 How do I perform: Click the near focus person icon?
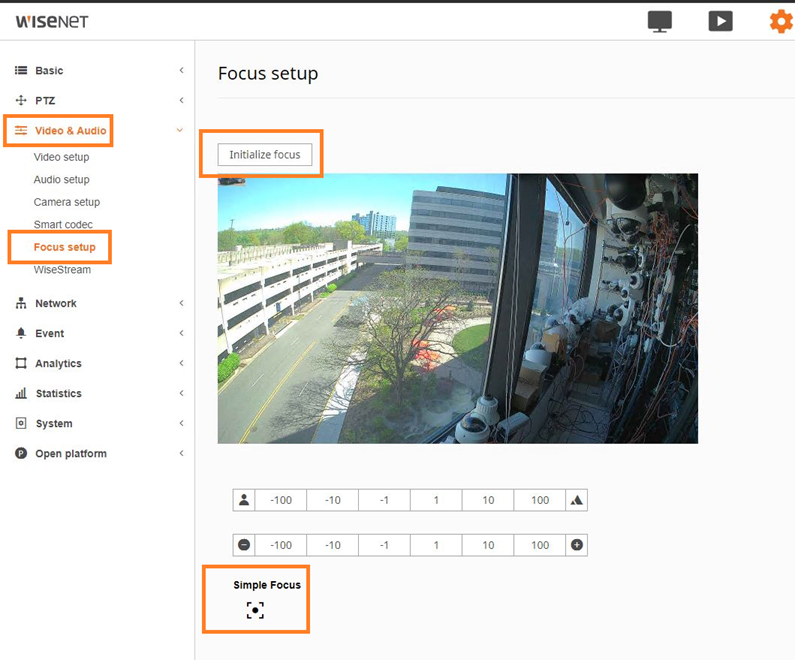(243, 500)
